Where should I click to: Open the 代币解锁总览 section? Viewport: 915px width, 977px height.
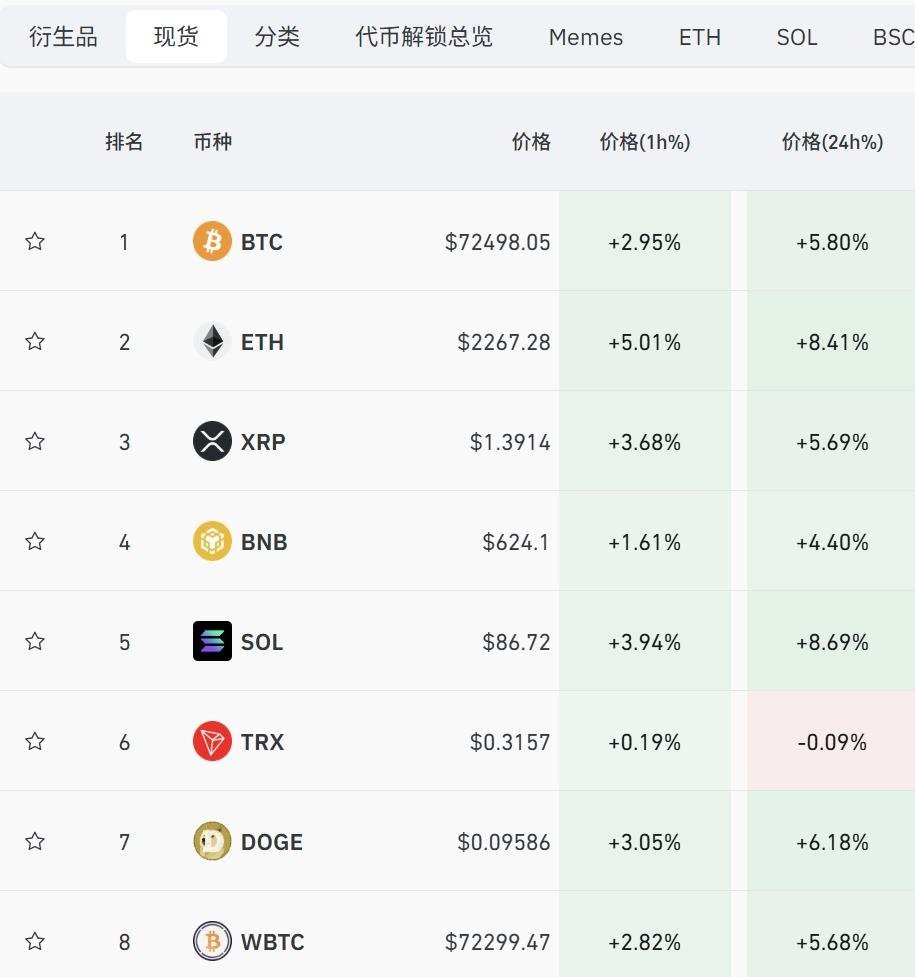tap(423, 36)
